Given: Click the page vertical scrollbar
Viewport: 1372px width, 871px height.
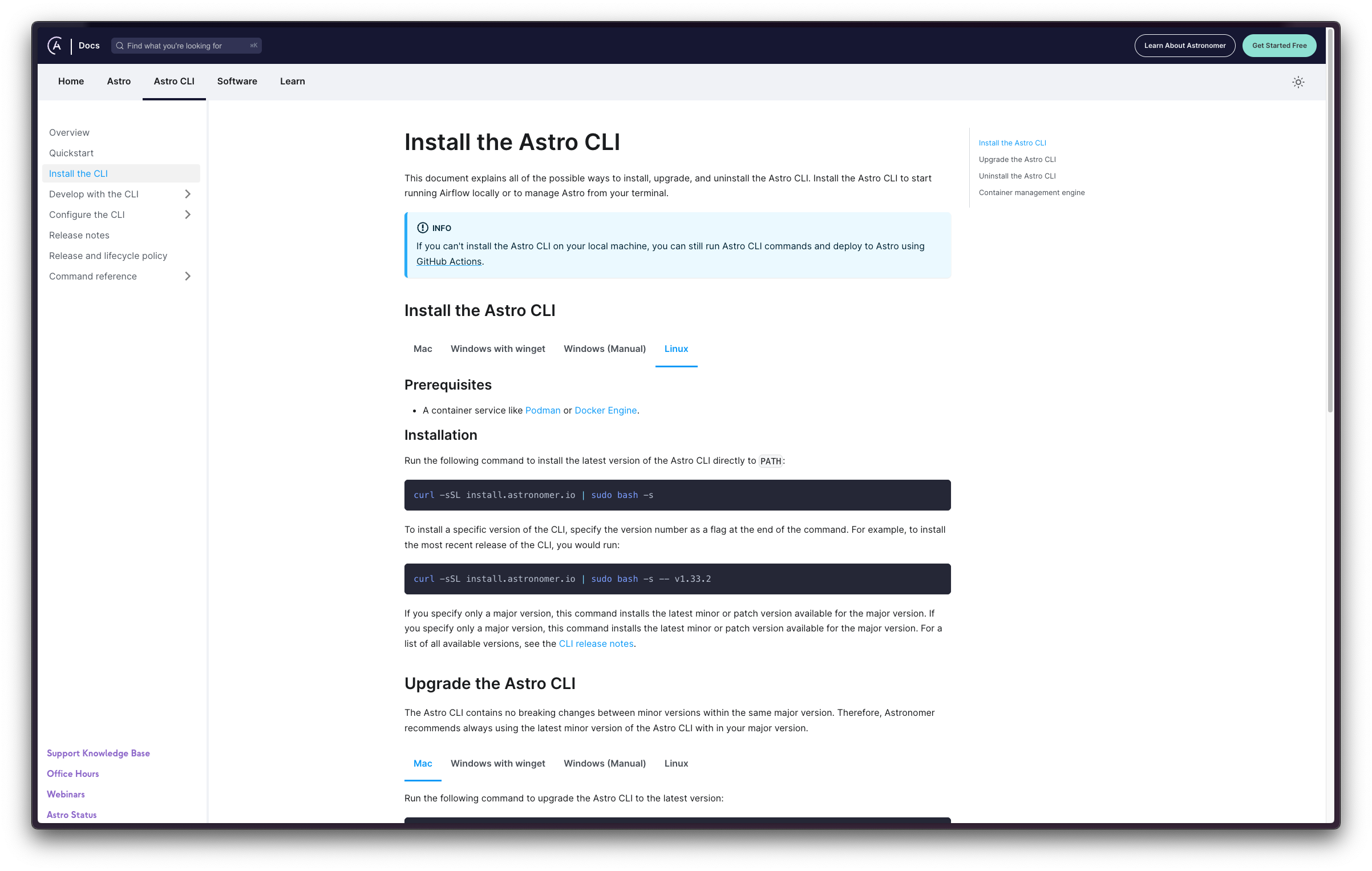Looking at the screenshot, I should pyautogui.click(x=1330, y=221).
